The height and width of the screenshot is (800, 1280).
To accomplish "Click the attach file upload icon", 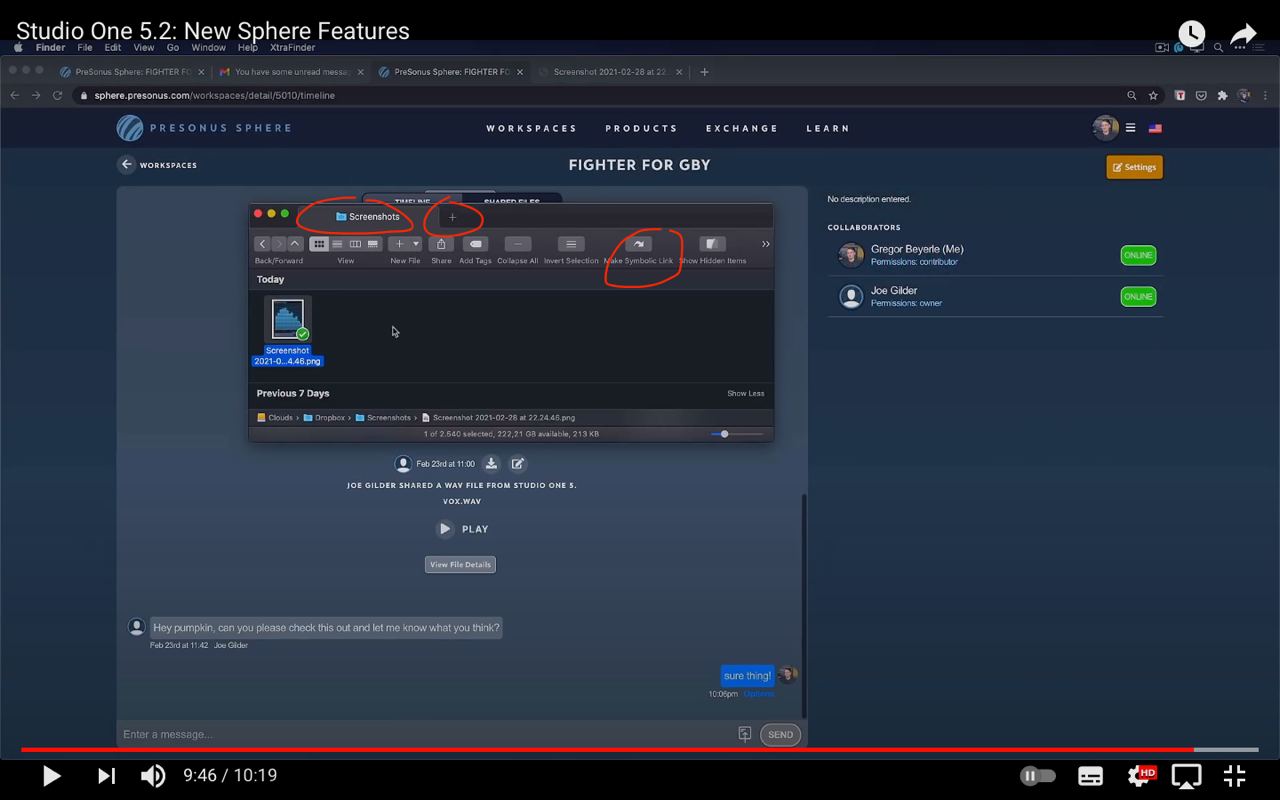I will click(x=745, y=734).
